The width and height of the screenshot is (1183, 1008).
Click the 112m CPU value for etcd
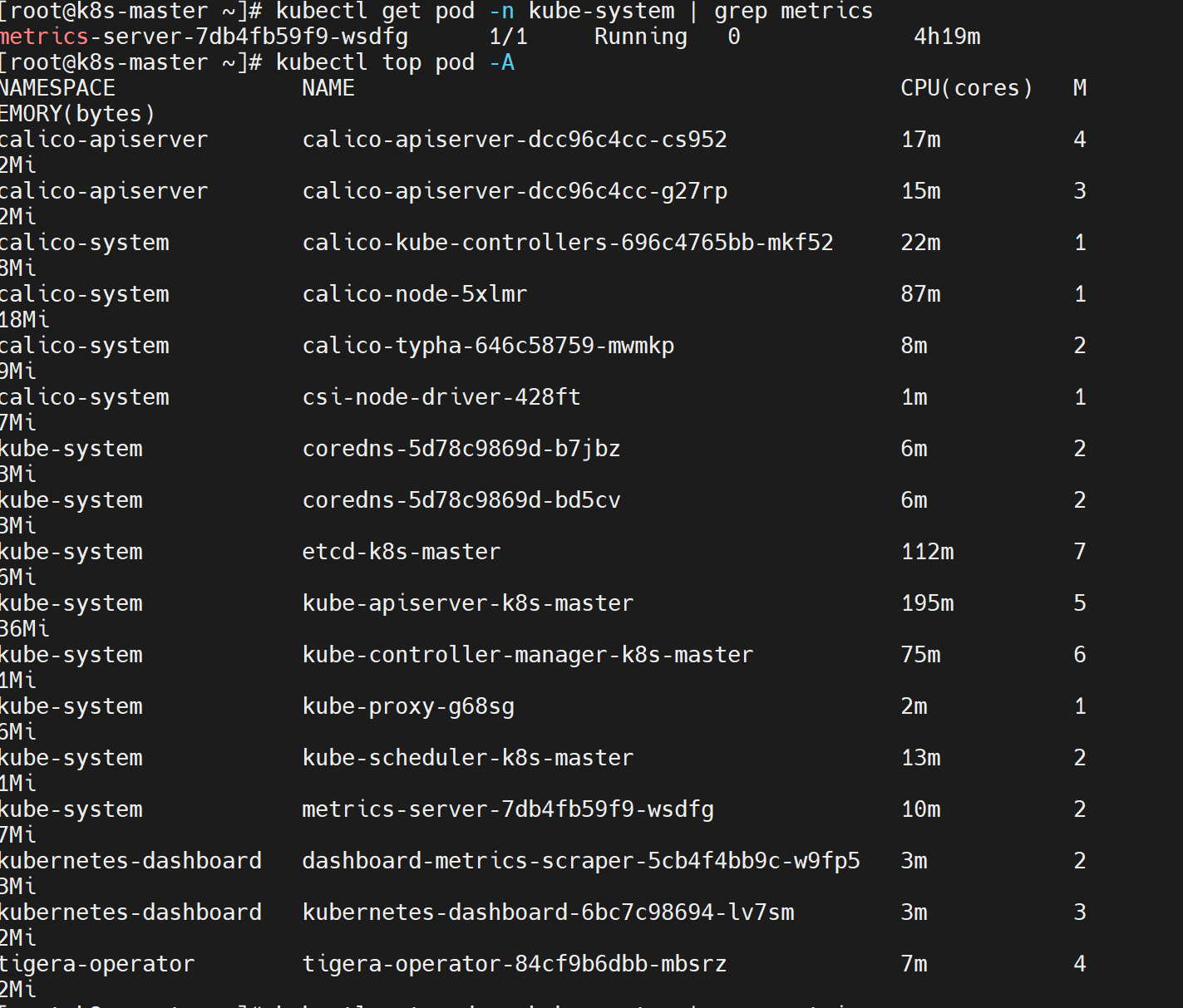click(x=927, y=552)
